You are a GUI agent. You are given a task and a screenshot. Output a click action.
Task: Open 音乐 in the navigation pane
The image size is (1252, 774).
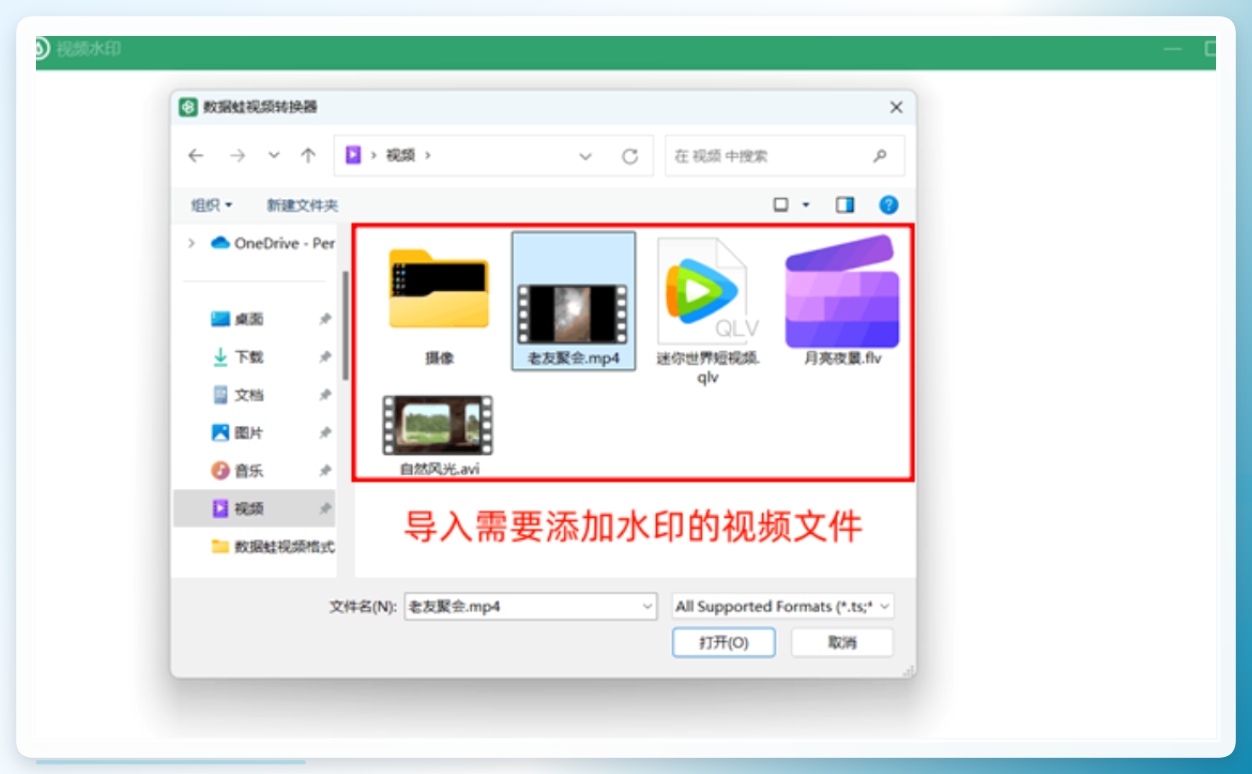coord(238,471)
